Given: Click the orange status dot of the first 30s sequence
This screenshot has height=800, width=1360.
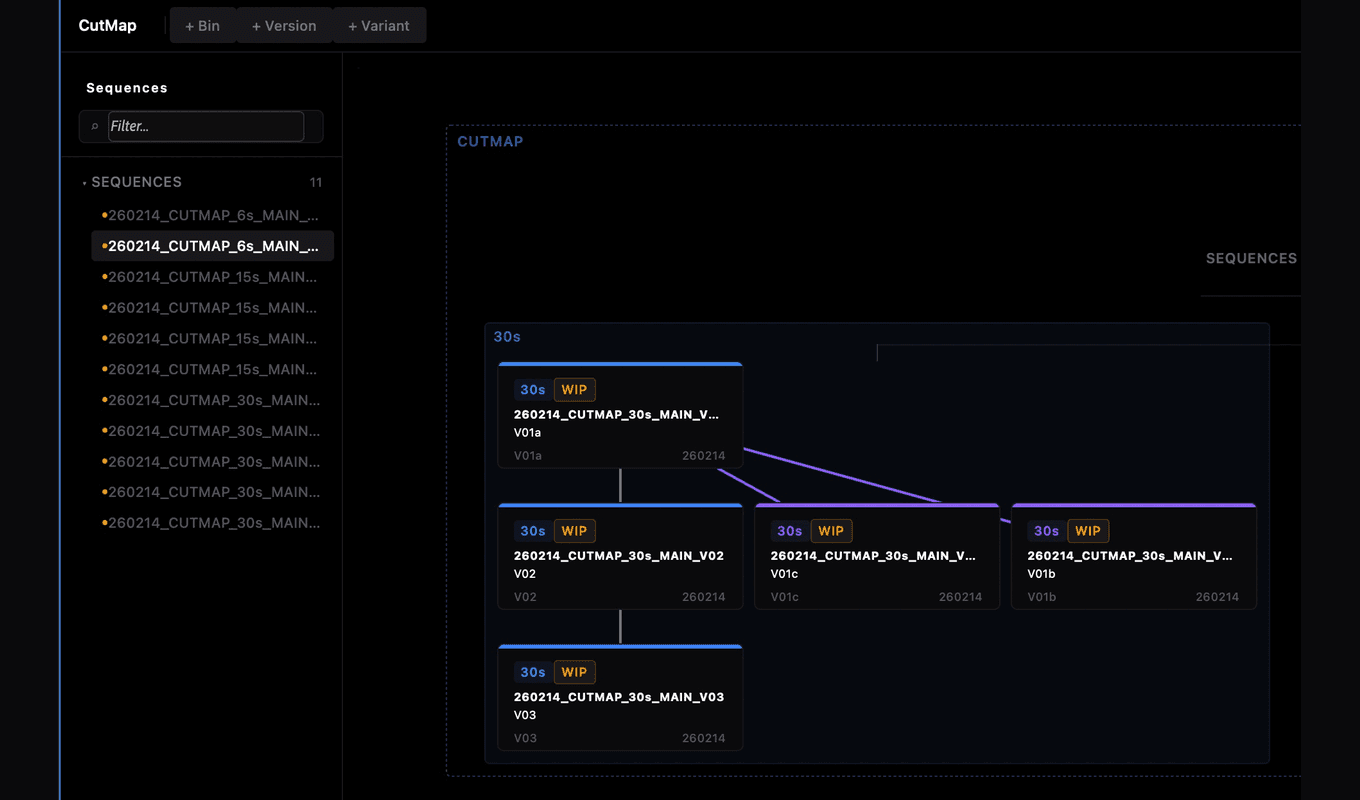Looking at the screenshot, I should pos(104,400).
